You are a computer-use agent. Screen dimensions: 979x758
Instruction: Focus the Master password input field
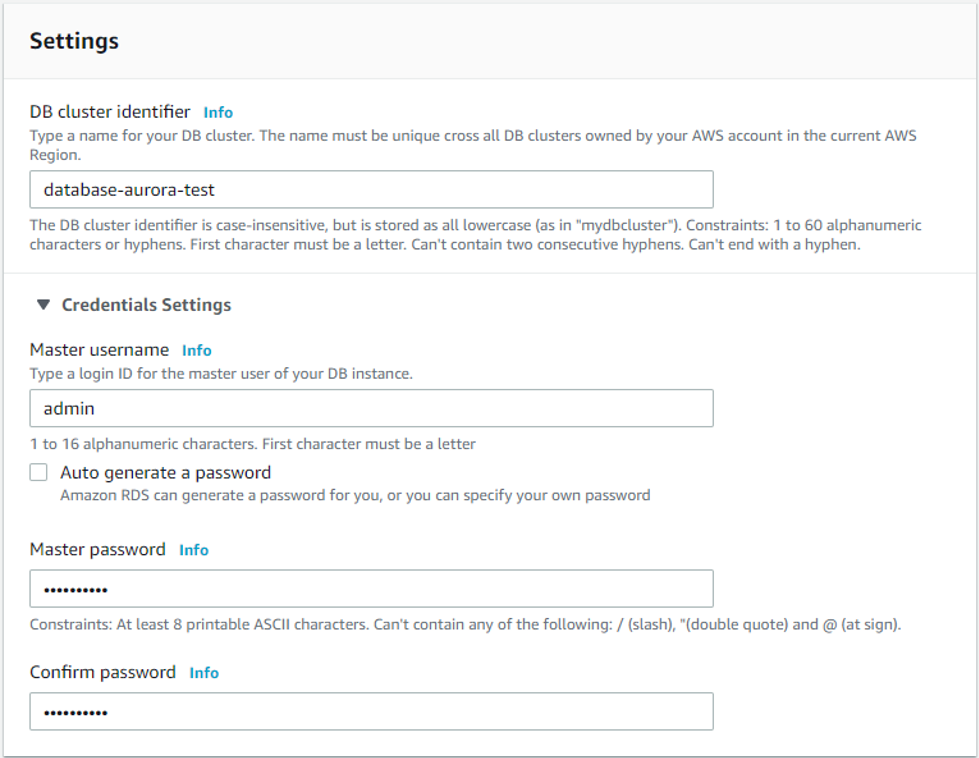pos(371,588)
